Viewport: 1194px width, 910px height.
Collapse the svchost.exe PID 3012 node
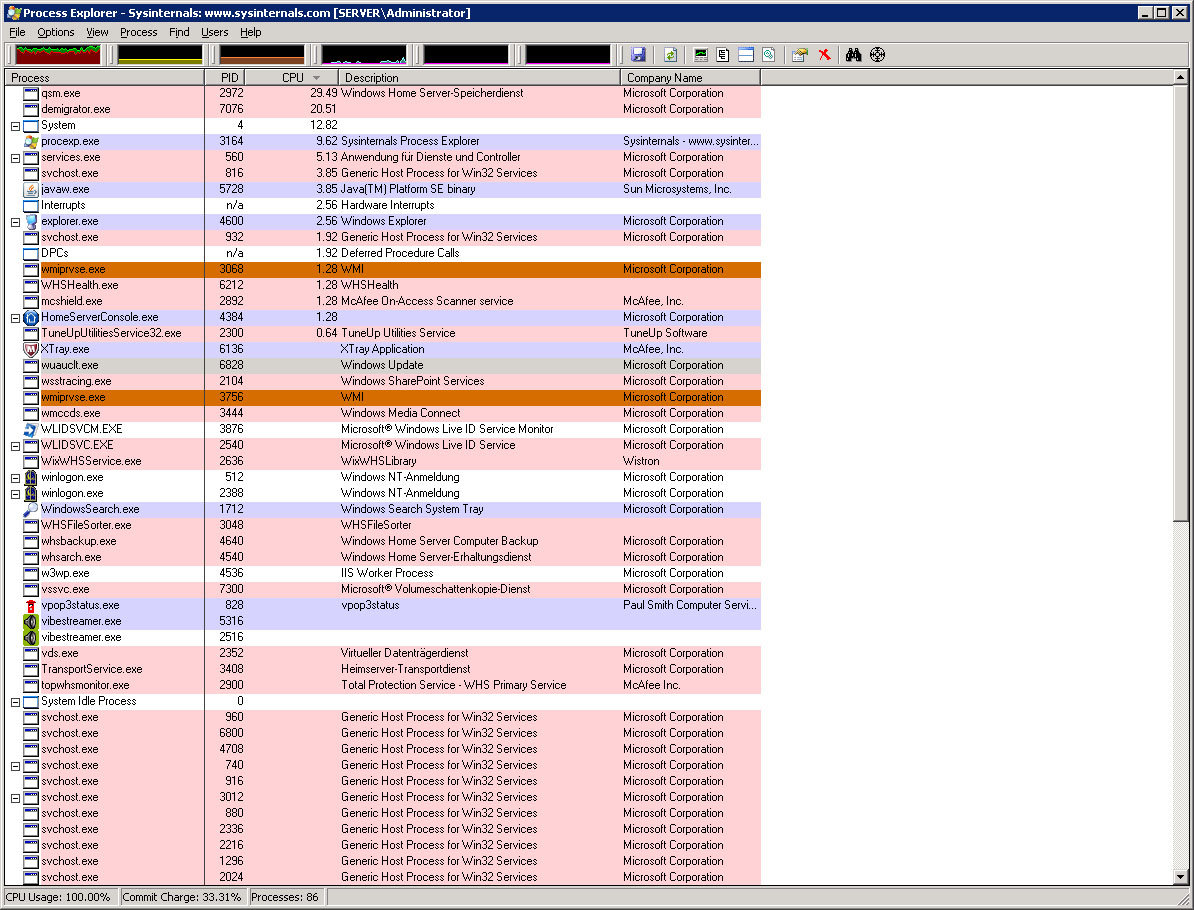(15, 798)
